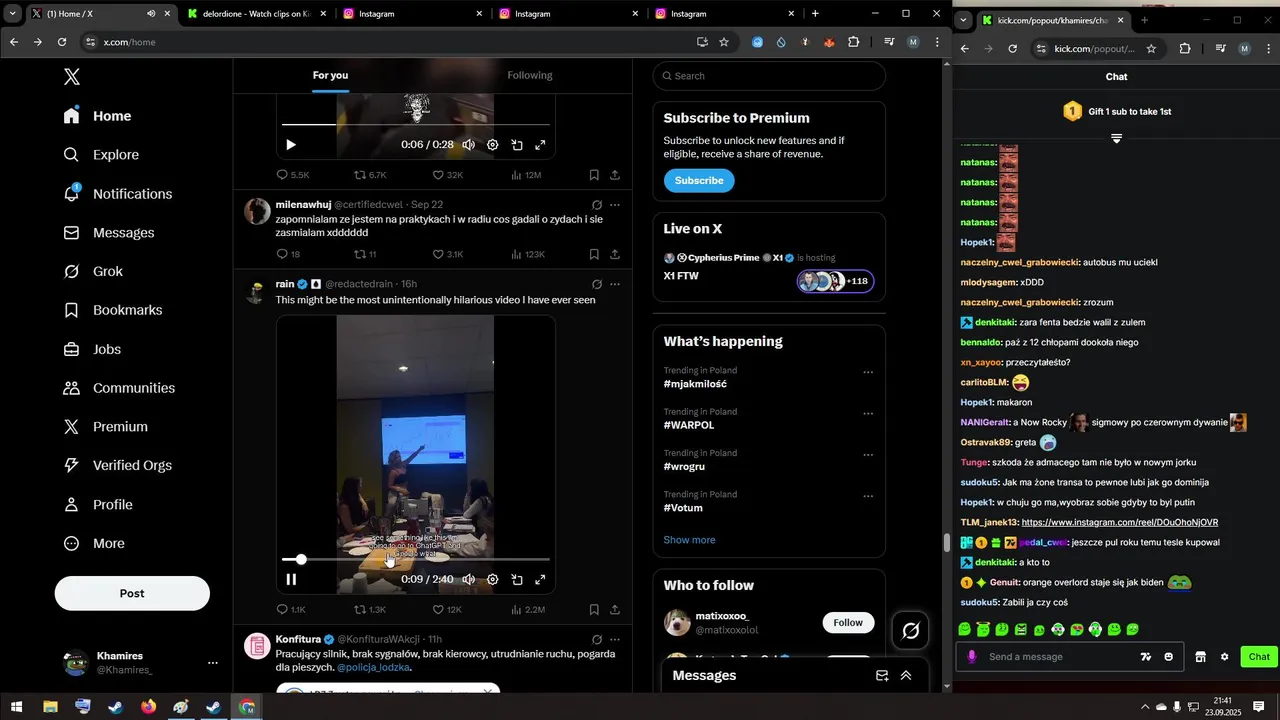Open #mjakmiłość trend options

pyautogui.click(x=868, y=372)
